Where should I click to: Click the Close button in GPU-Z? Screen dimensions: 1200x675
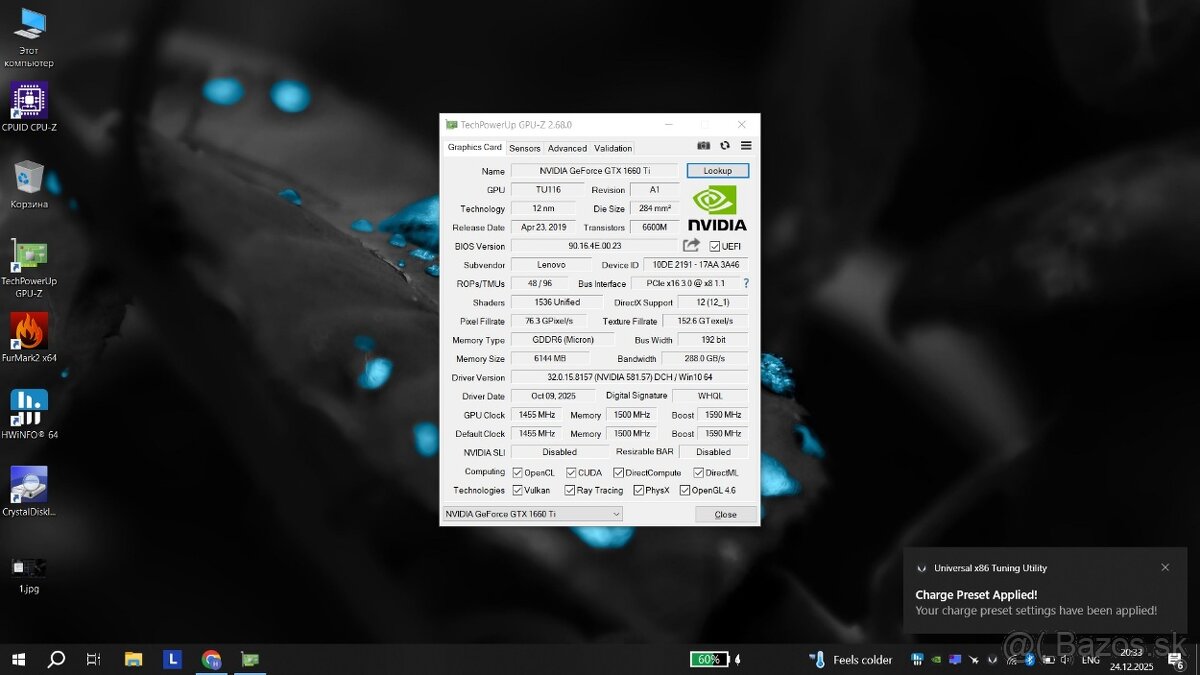(x=724, y=513)
